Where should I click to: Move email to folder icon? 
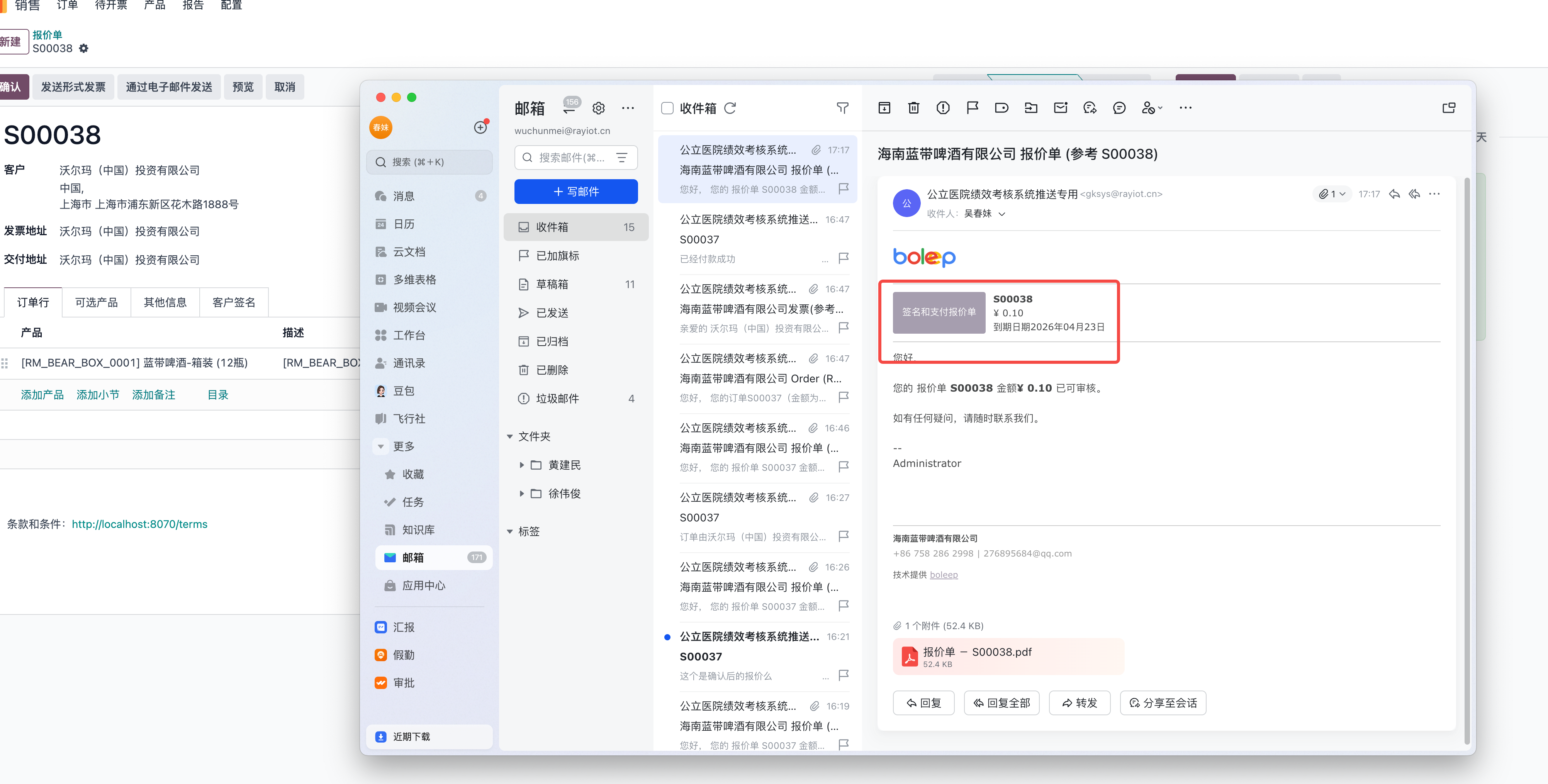click(1031, 108)
